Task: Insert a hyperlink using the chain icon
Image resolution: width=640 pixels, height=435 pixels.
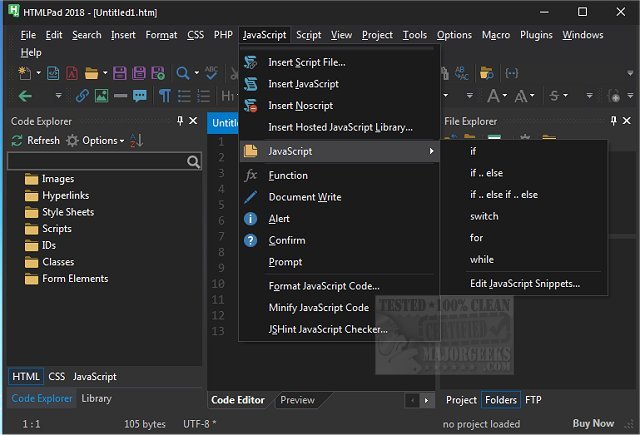Action: (82, 96)
